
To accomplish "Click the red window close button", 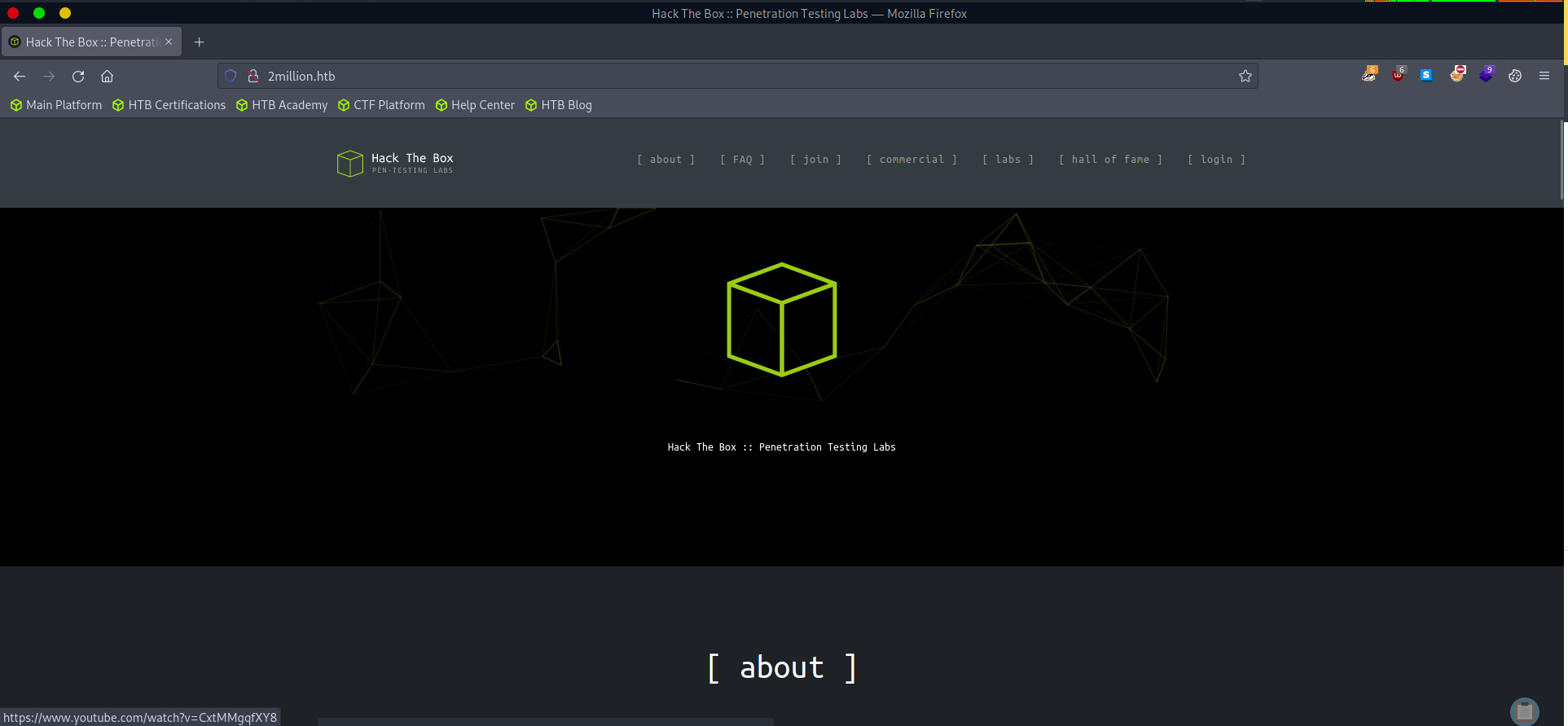I will [13, 13].
